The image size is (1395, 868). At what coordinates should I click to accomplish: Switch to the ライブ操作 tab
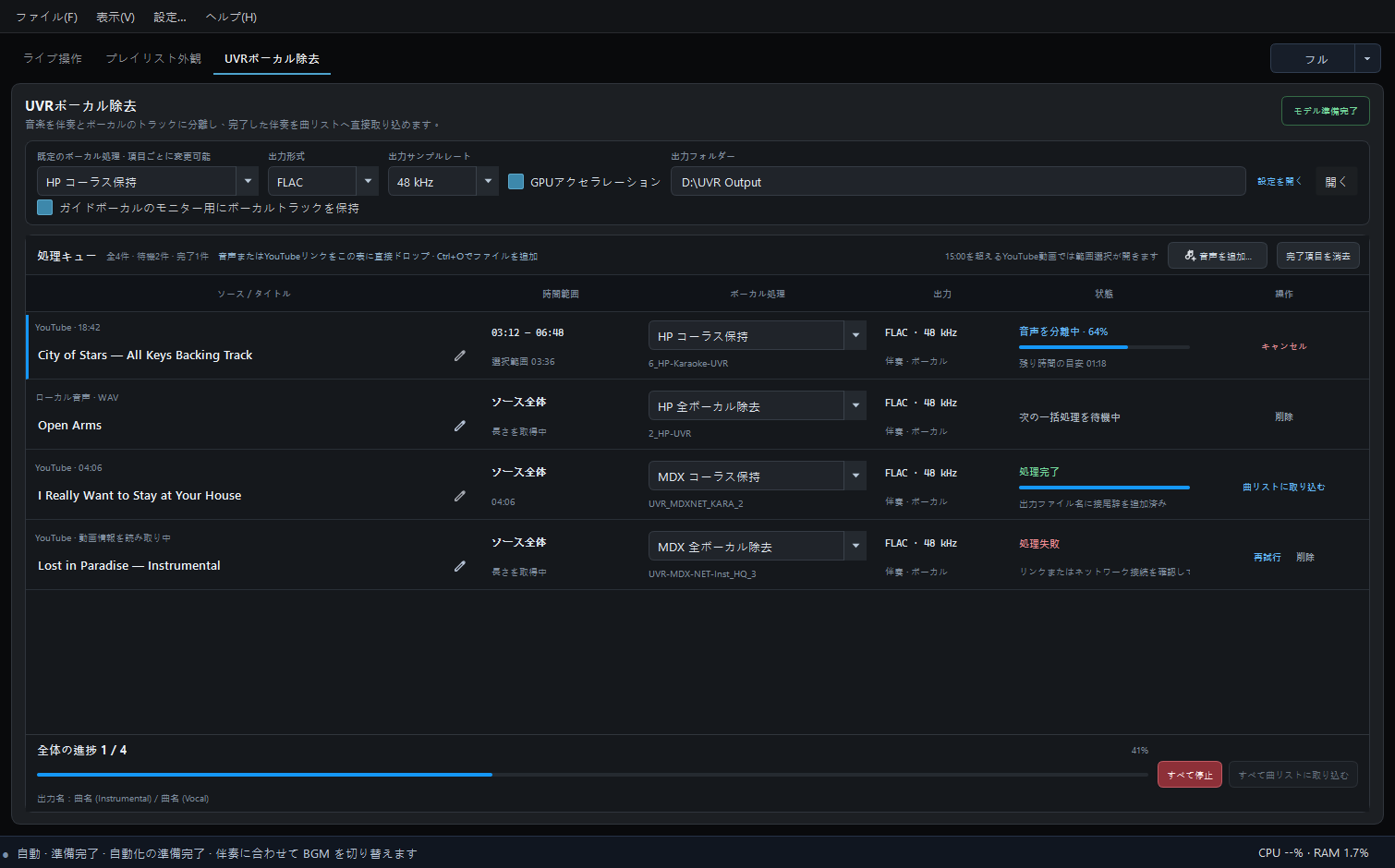[x=53, y=58]
